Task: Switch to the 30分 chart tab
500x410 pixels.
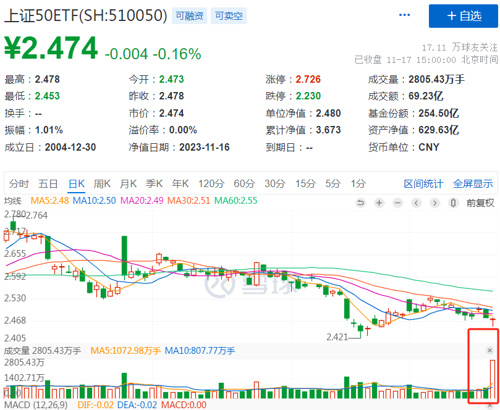Action: pyautogui.click(x=275, y=183)
